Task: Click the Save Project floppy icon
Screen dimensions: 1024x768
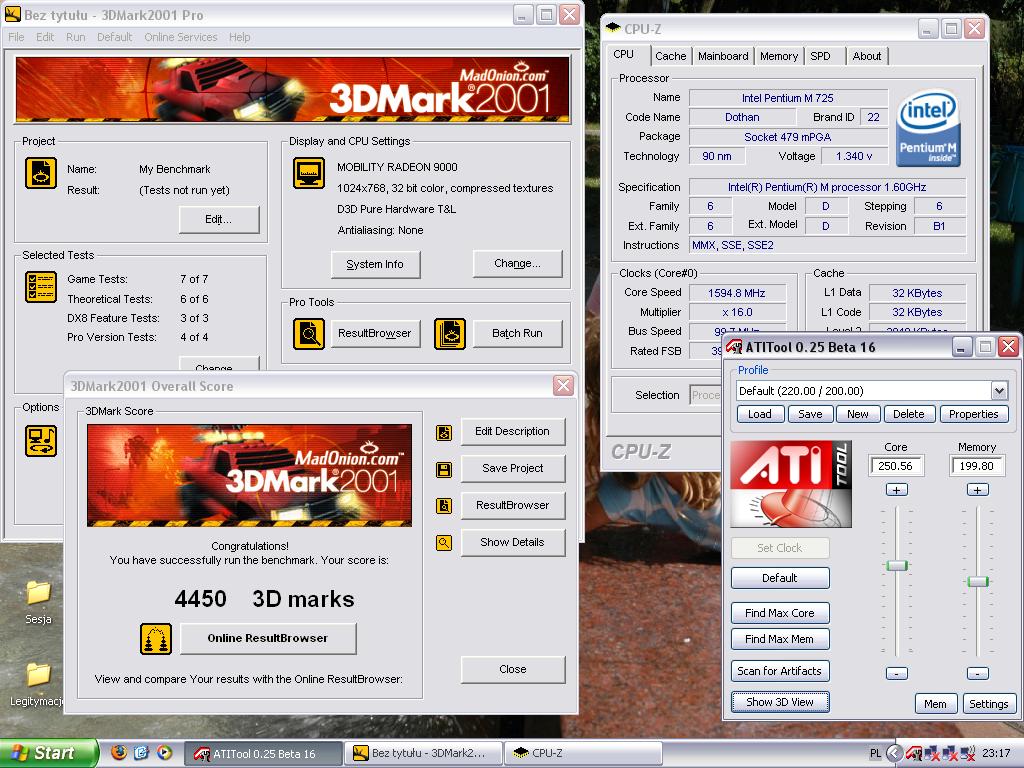Action: coord(444,470)
